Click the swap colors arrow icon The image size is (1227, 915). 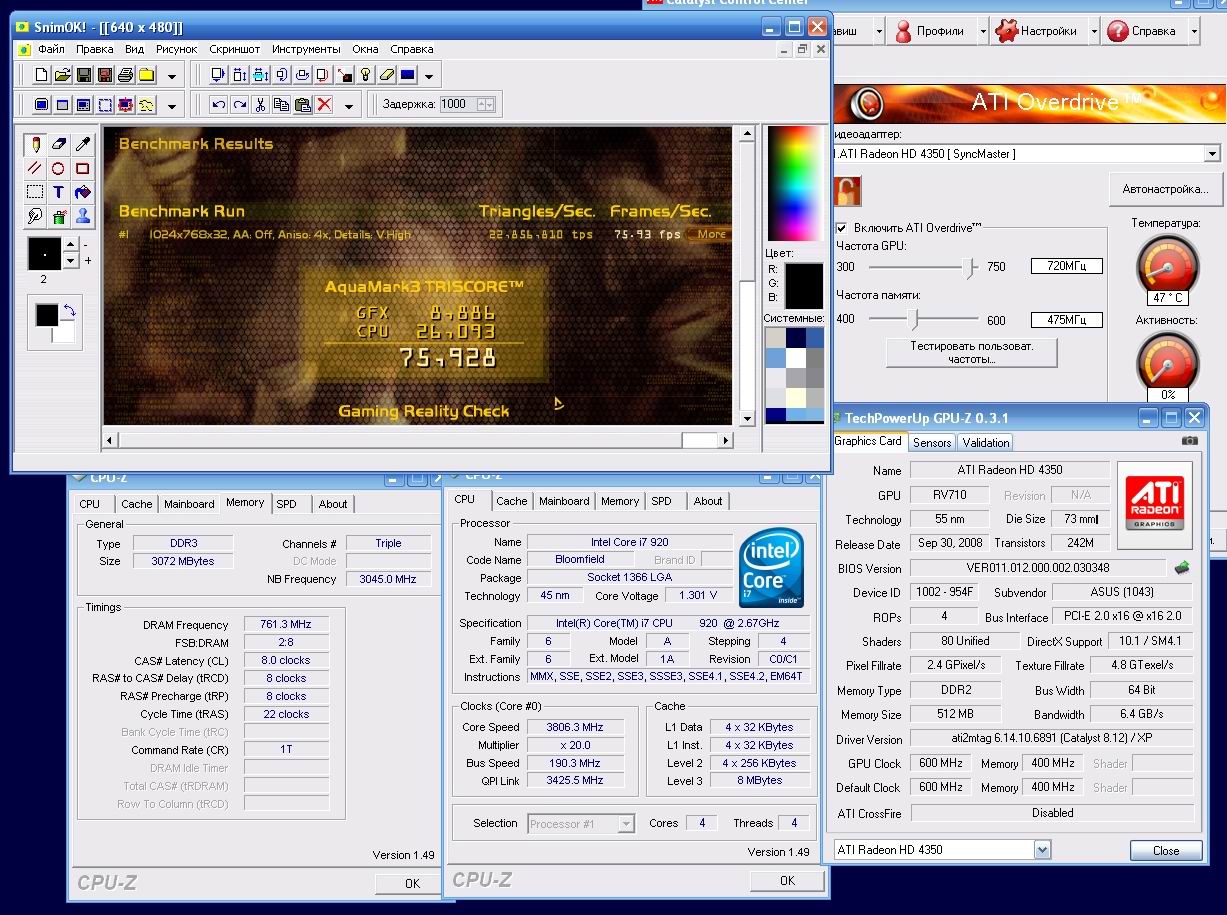pyautogui.click(x=68, y=312)
